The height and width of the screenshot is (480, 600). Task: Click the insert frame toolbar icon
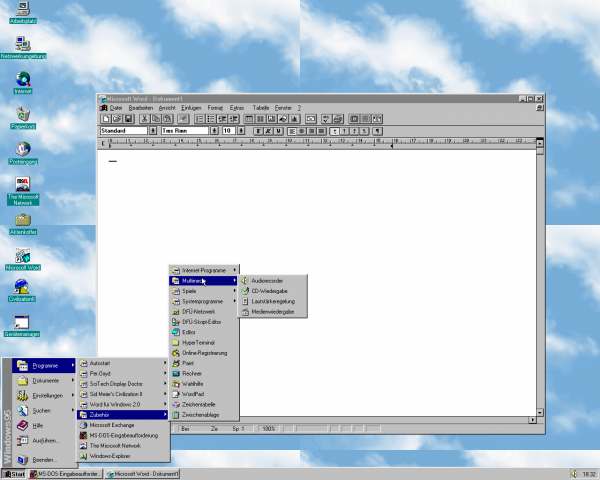tap(272, 119)
